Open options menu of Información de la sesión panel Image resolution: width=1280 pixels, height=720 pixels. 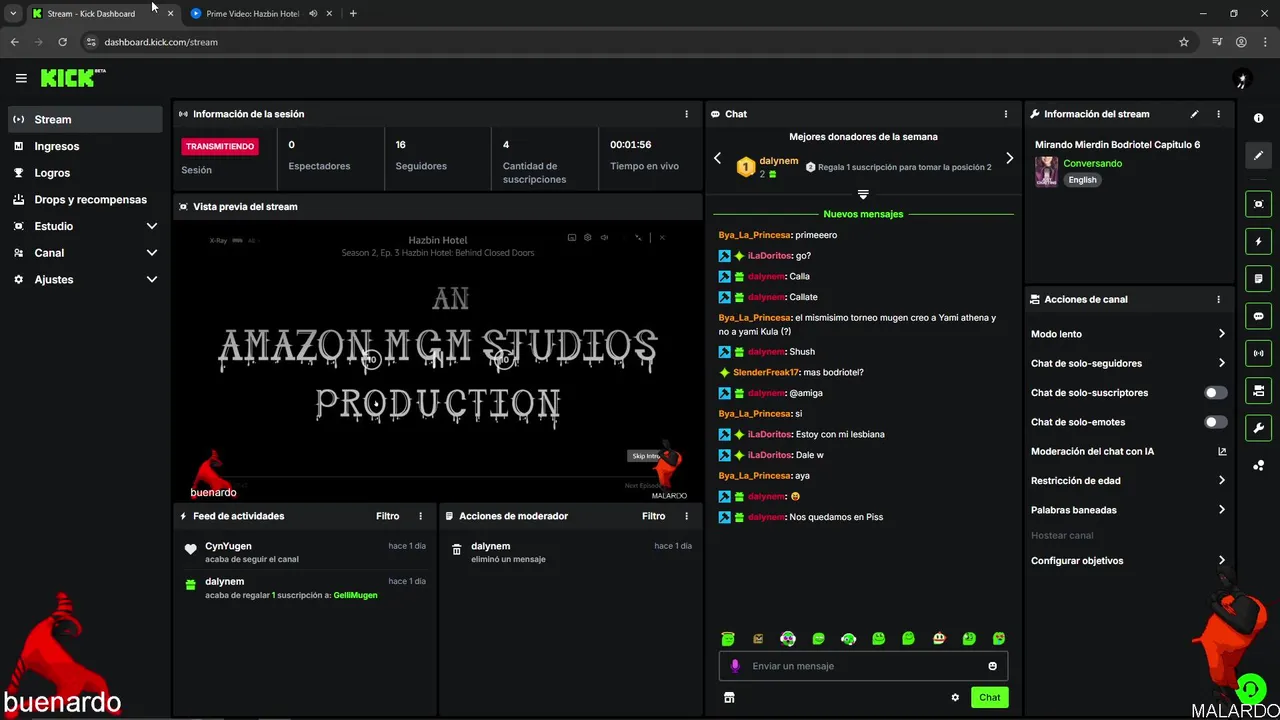click(686, 114)
